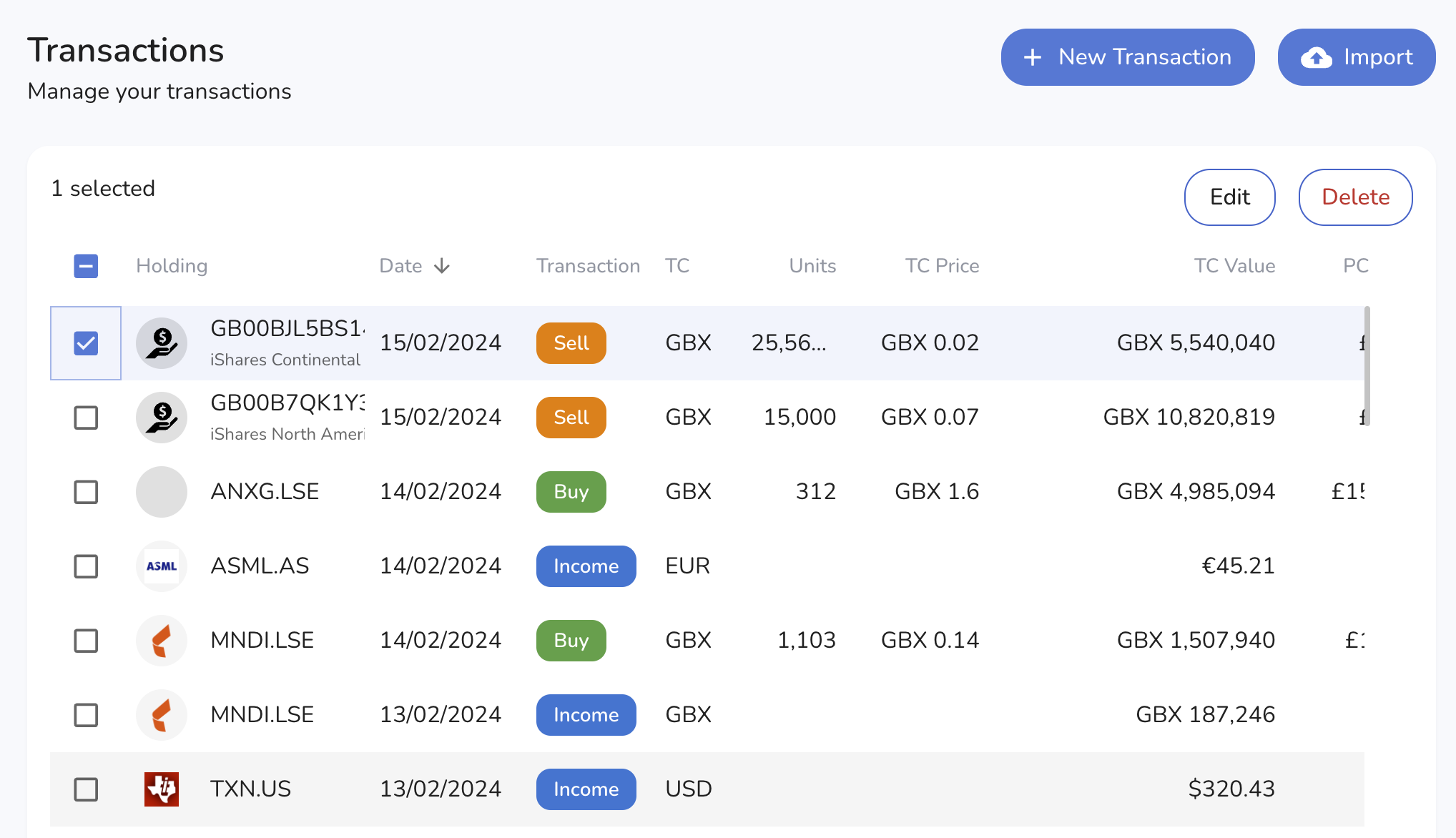Click the Buy badge on the ANXG.LSE row

coord(571,492)
